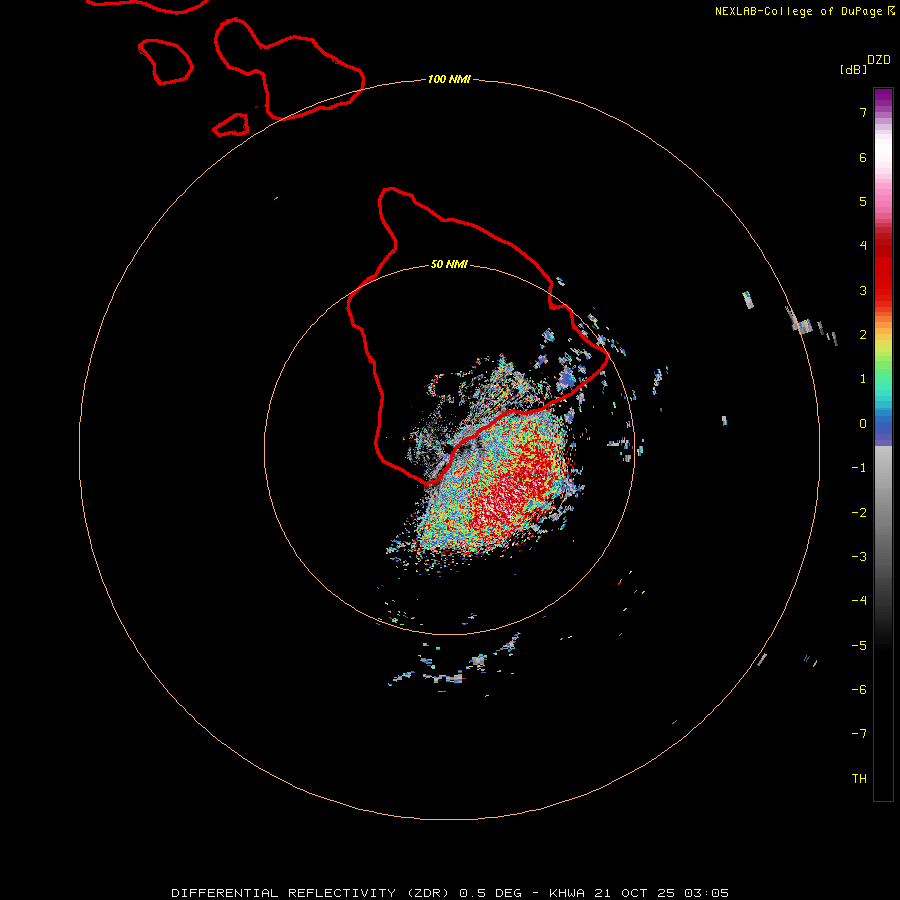The image size is (900, 900).
Task: Click the color bar value 0 label
Action: (863, 424)
